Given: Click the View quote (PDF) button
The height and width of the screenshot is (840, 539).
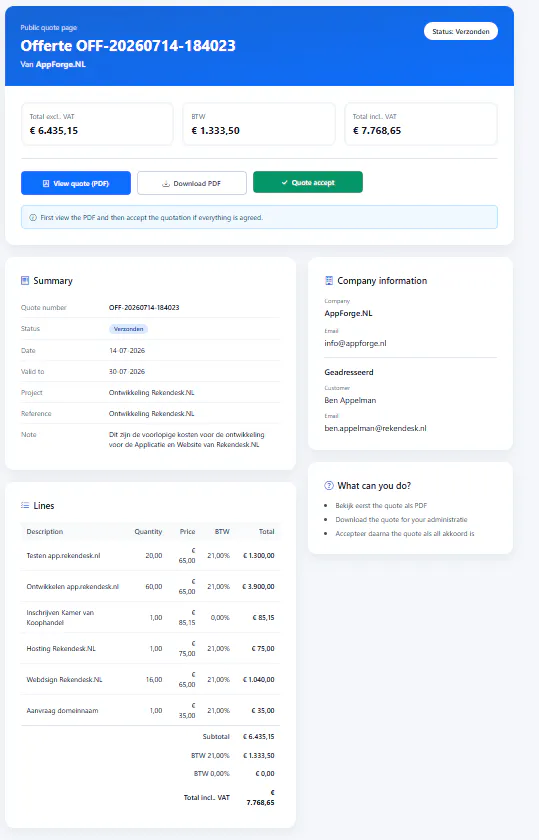Looking at the screenshot, I should click(76, 183).
